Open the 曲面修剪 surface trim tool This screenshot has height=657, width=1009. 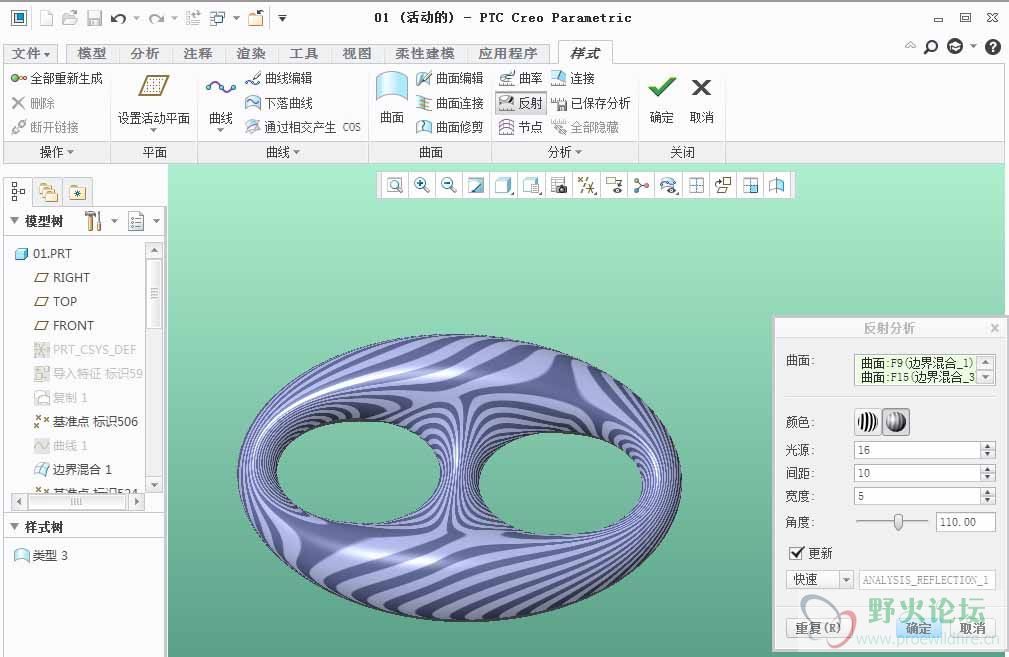tap(449, 127)
